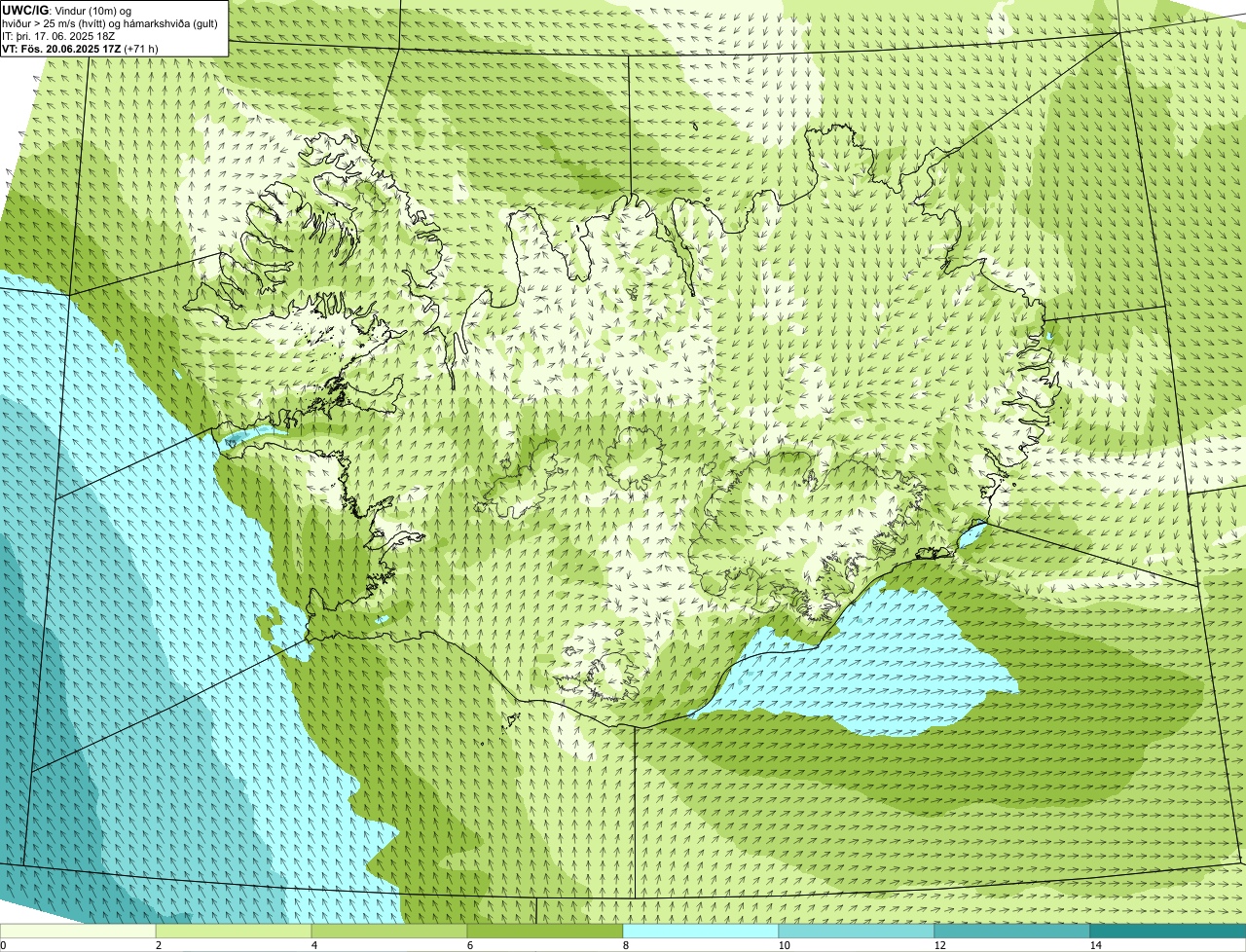Screen dimensions: 1246x952
Task: Click the pale yellow 0–2 m/s legend swatch
Action: click(x=78, y=931)
